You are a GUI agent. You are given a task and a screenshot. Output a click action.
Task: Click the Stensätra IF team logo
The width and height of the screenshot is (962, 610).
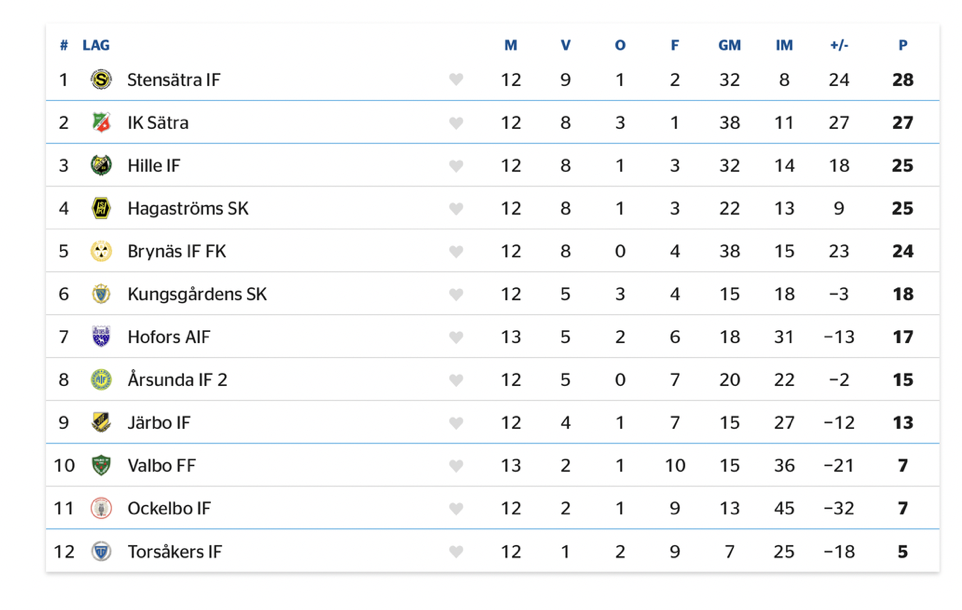pyautogui.click(x=101, y=80)
